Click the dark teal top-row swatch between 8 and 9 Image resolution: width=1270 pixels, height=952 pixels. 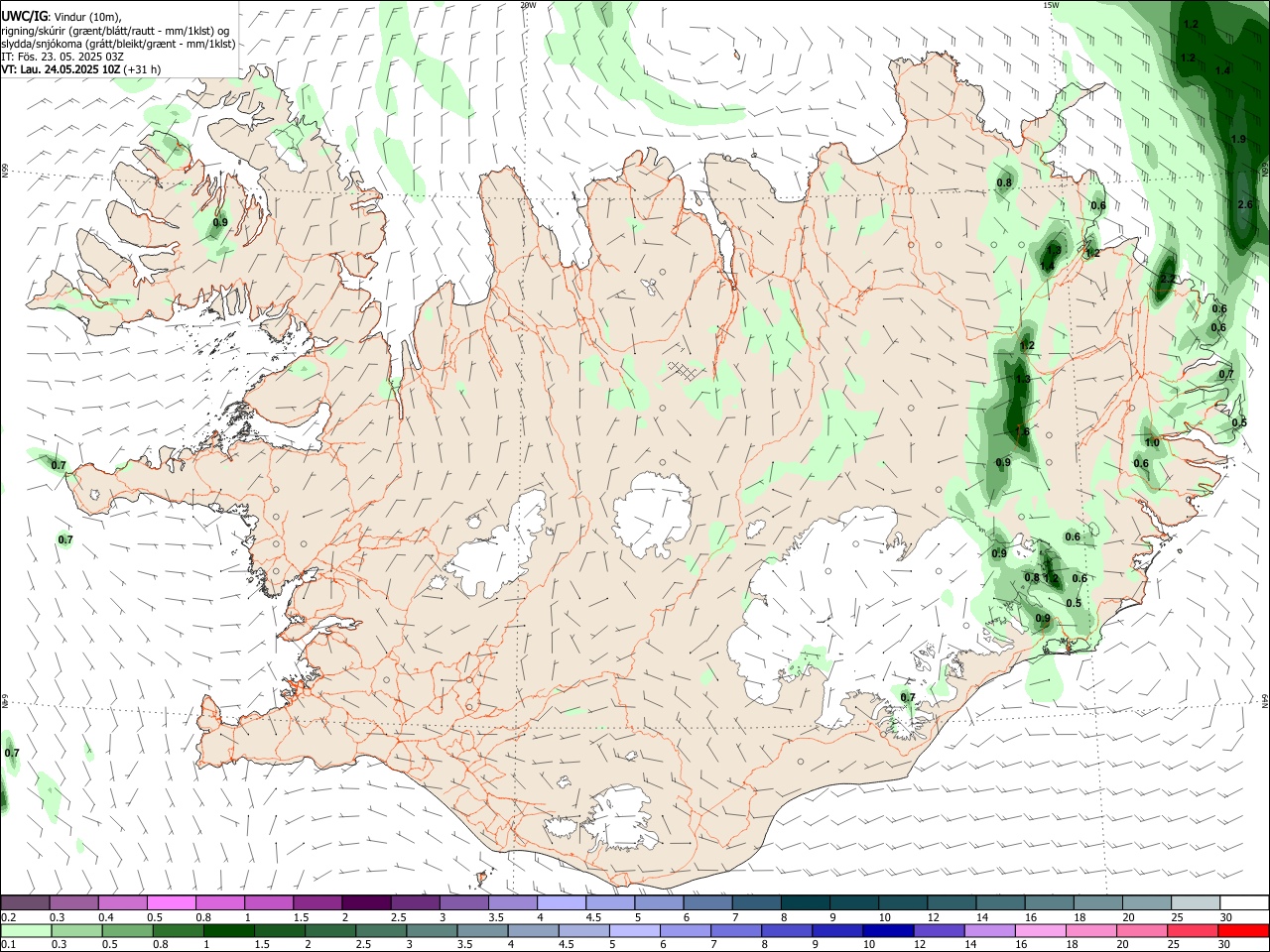pyautogui.click(x=807, y=903)
